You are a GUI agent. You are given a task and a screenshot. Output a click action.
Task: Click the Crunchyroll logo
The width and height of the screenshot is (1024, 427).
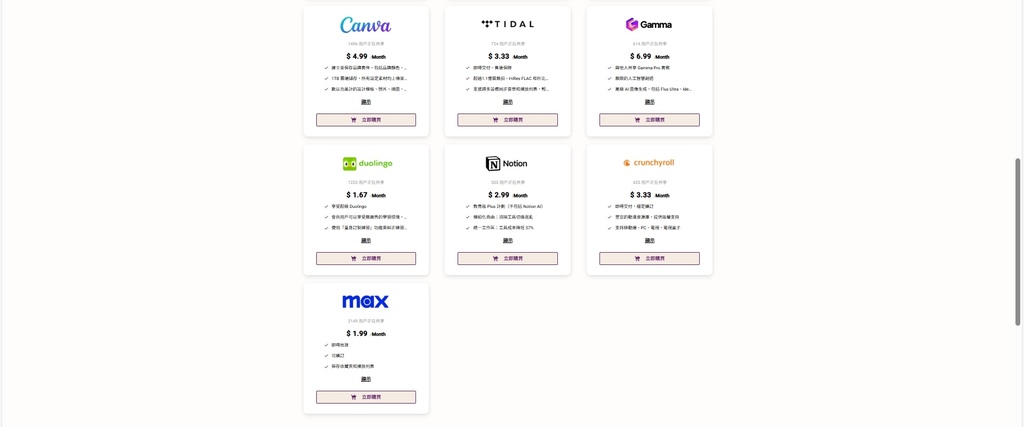click(649, 163)
